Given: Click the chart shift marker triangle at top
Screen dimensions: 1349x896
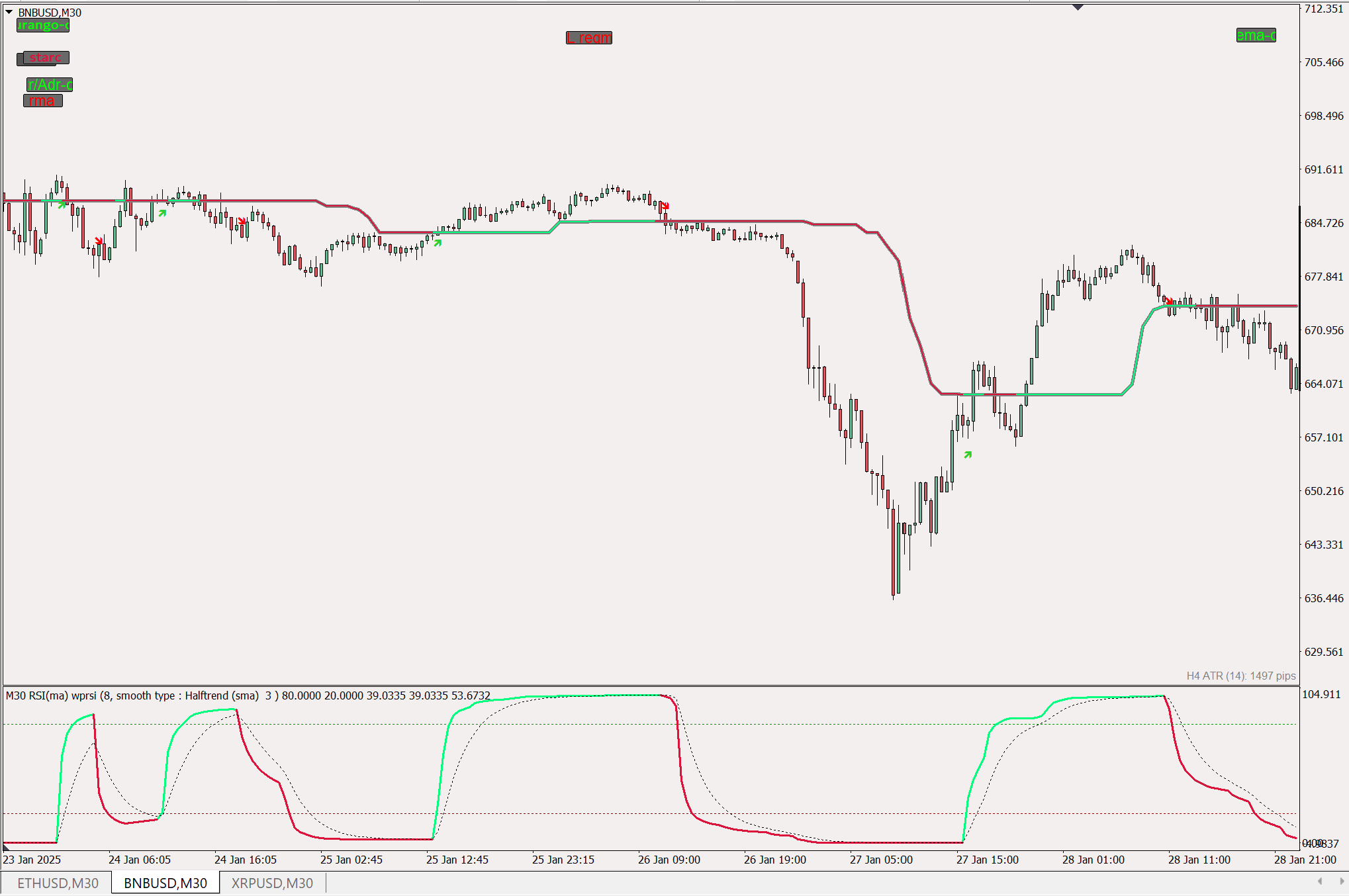Looking at the screenshot, I should 1078,7.
